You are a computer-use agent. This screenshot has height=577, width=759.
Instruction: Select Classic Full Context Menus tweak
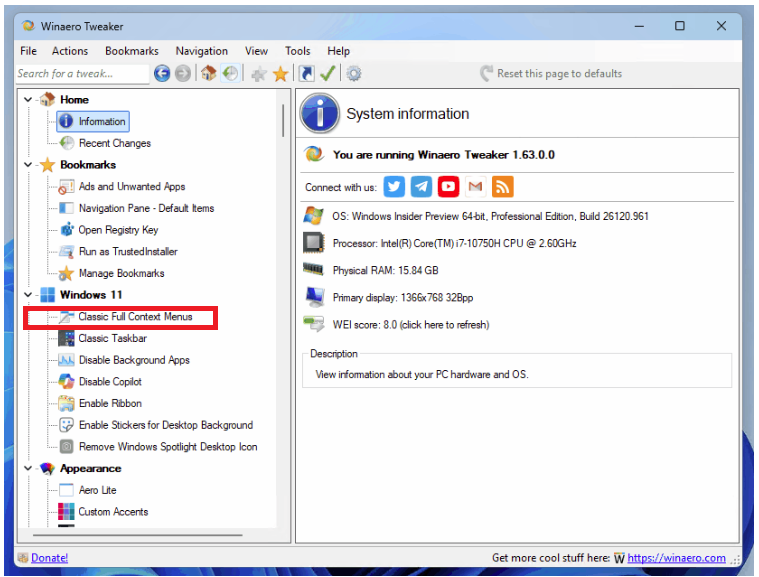[x=135, y=317]
